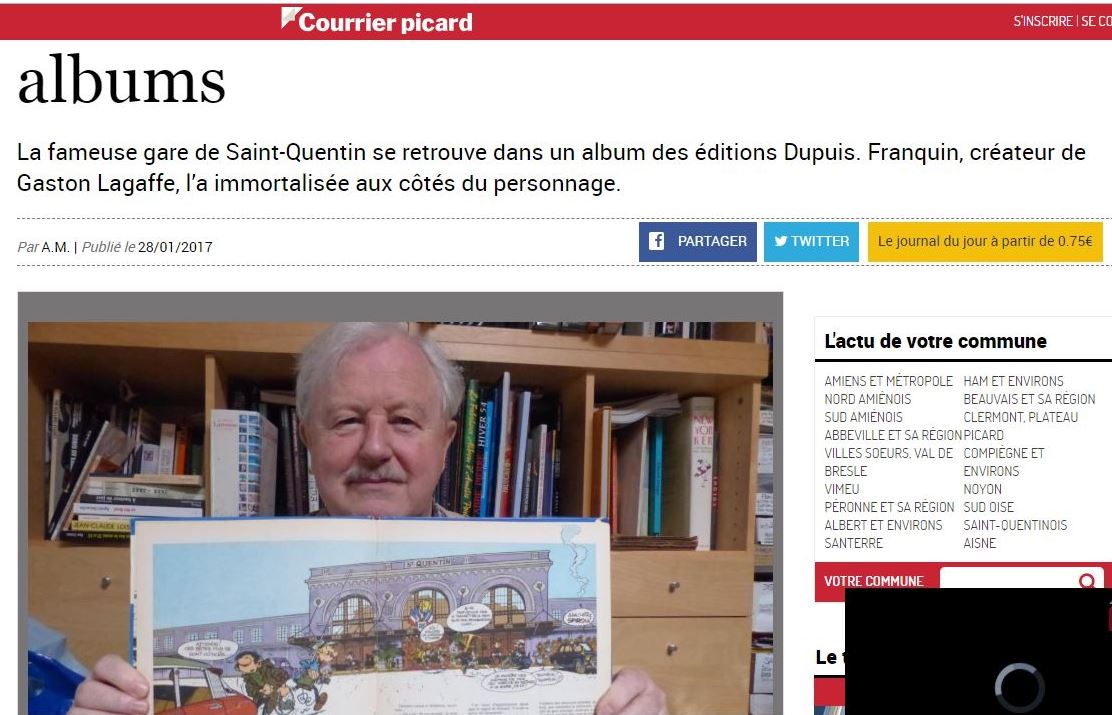The width and height of the screenshot is (1112, 715).
Task: Select the PÉRONNE ET SA RÉGION link
Action: tap(889, 507)
